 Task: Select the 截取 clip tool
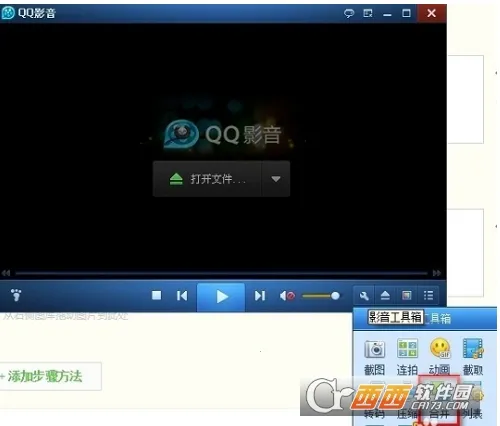(x=473, y=357)
